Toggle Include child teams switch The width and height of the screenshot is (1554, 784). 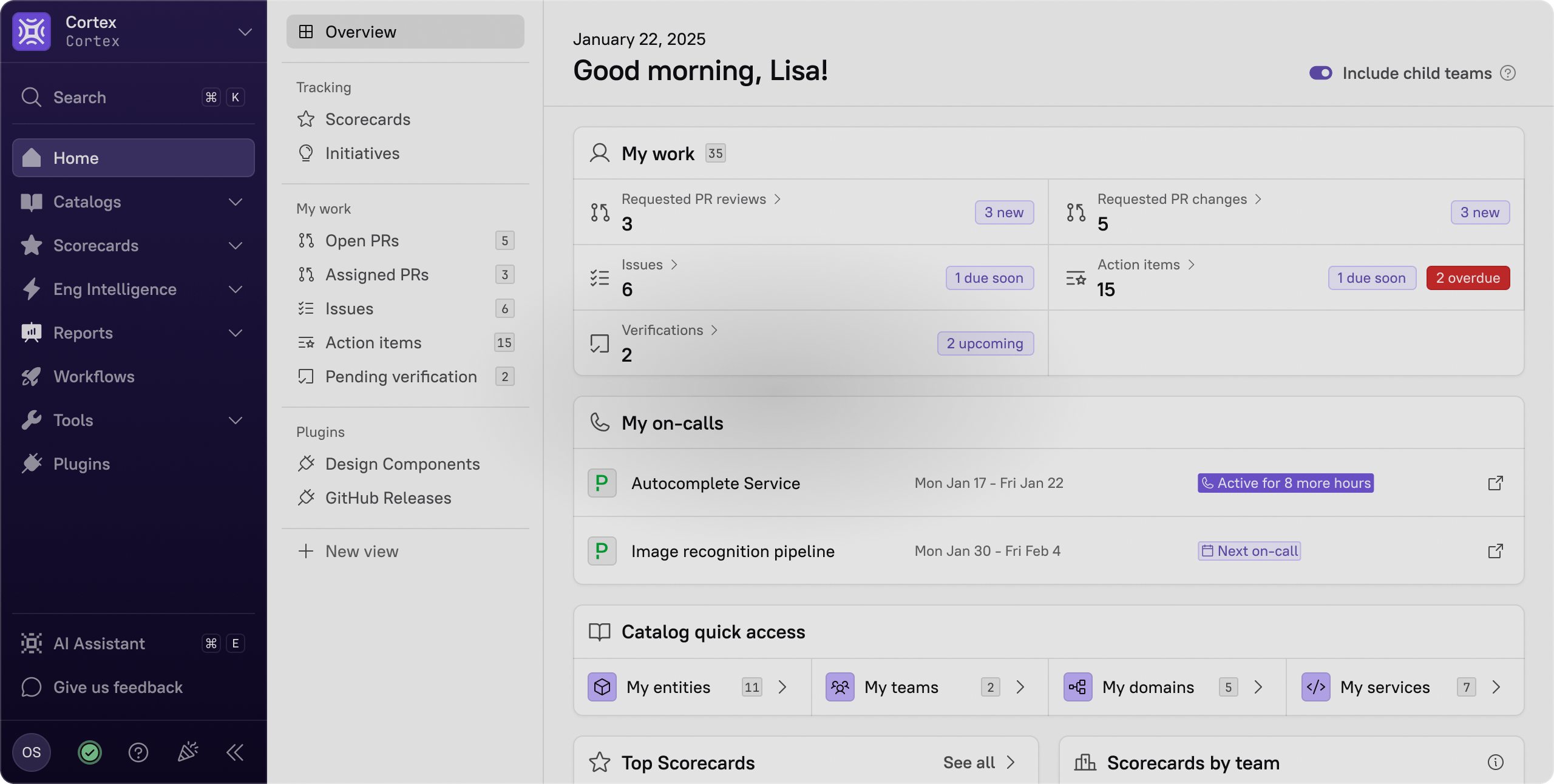pyautogui.click(x=1320, y=73)
